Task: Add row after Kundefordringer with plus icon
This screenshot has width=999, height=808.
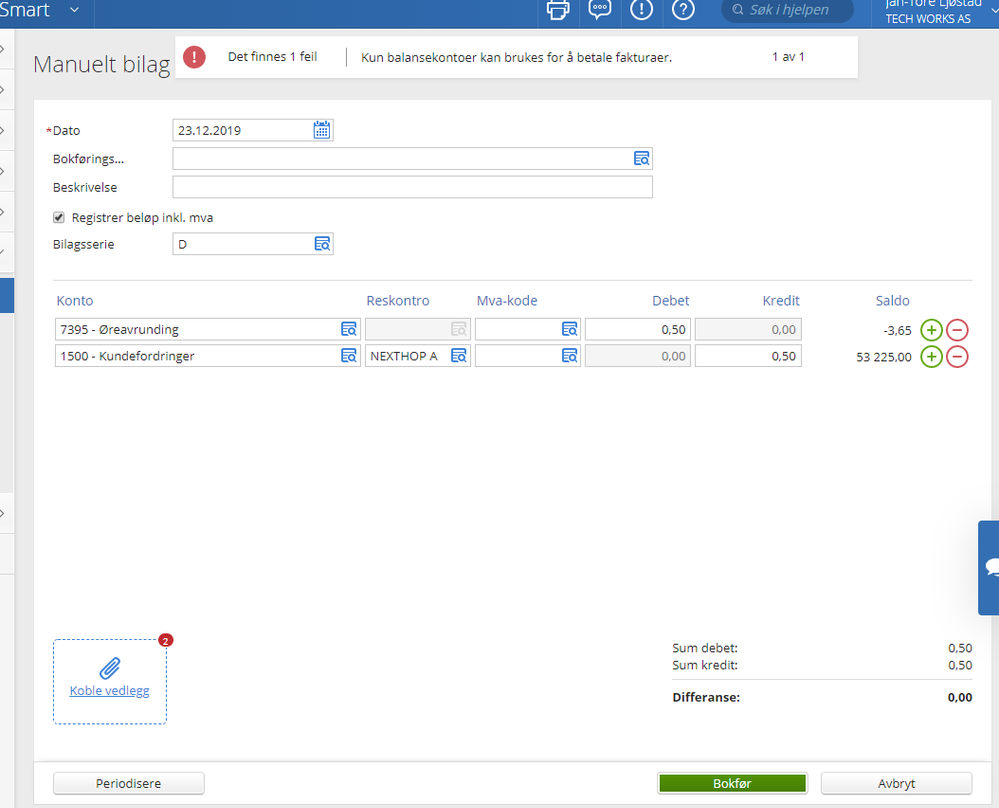Action: [931, 357]
